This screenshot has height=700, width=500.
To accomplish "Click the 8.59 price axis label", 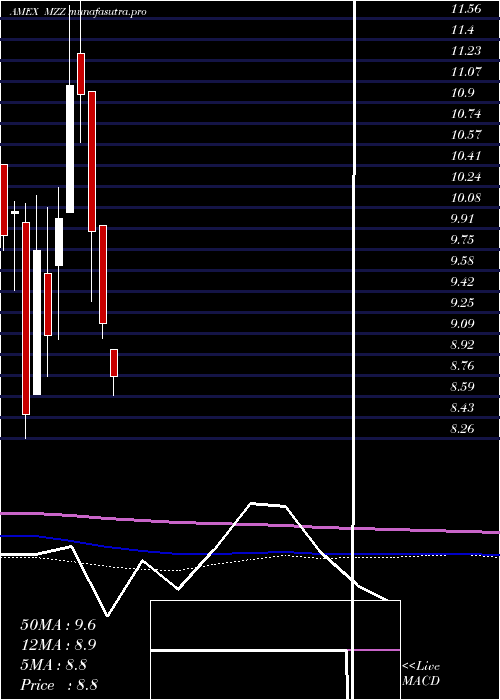I will click(462, 387).
